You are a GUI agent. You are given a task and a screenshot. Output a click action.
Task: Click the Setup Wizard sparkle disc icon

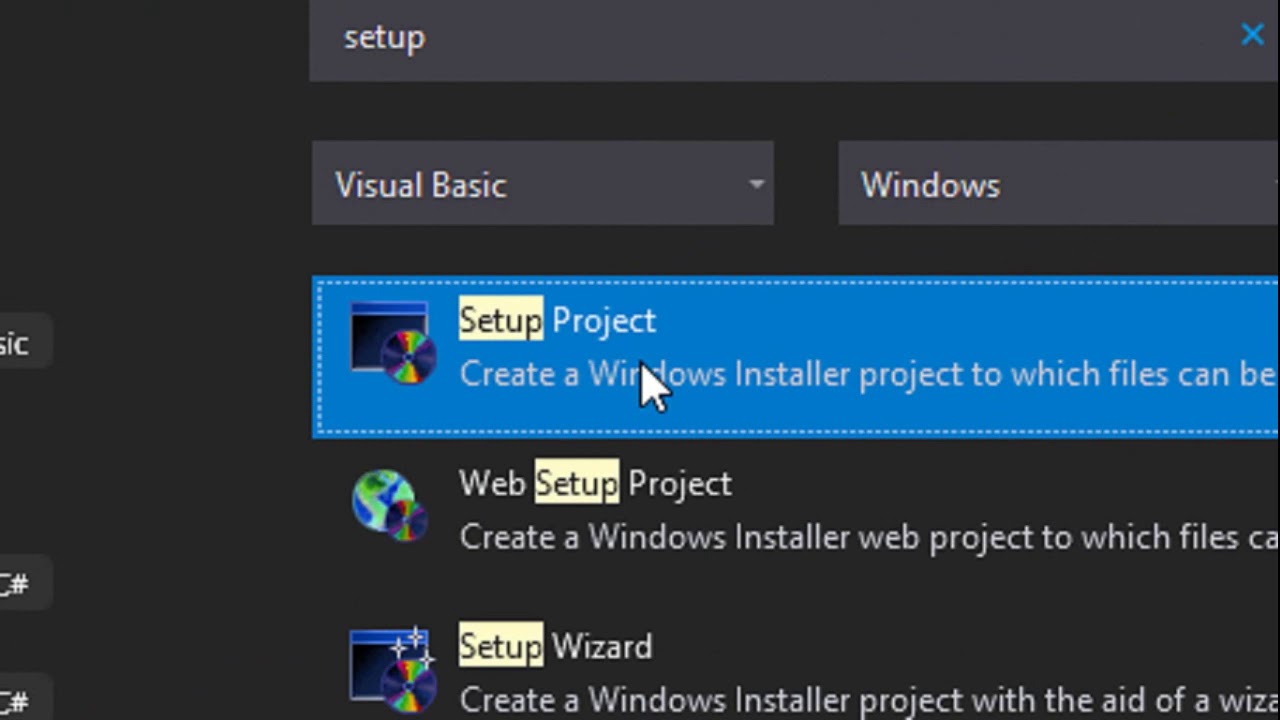[x=392, y=669]
